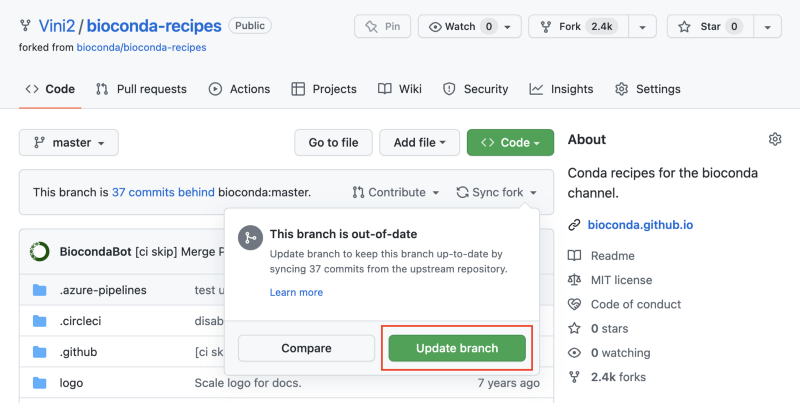Click the About settings gear icon
This screenshot has height=403, width=800.
click(774, 139)
